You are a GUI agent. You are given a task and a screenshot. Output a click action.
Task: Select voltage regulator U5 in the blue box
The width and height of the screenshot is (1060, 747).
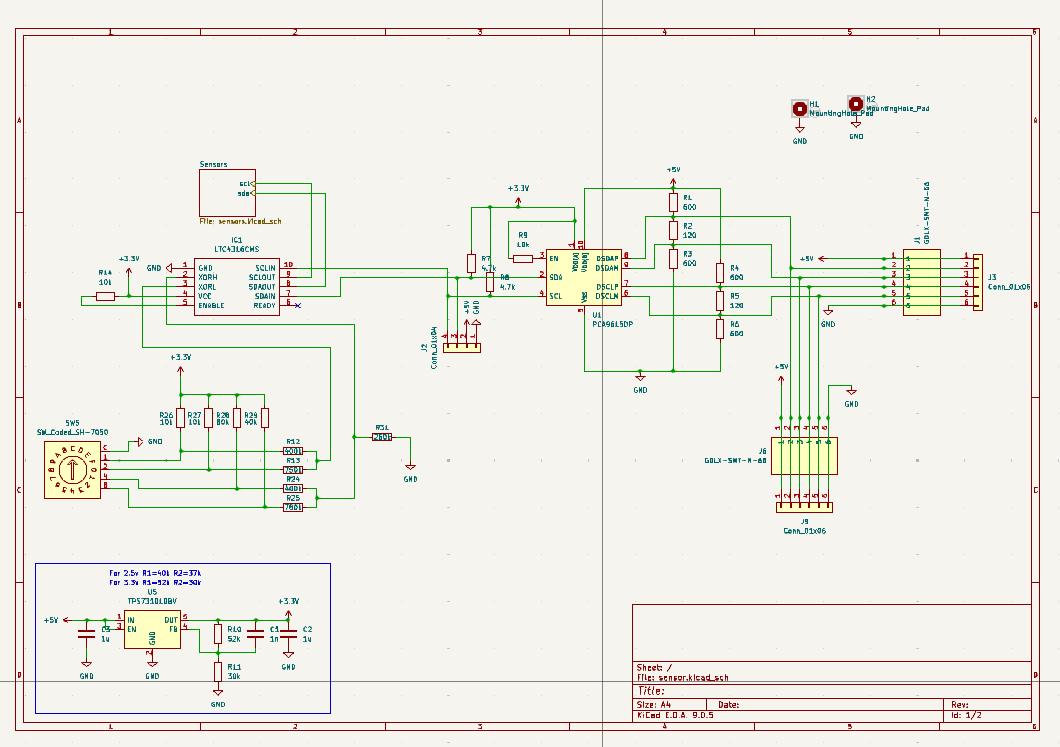click(x=150, y=631)
